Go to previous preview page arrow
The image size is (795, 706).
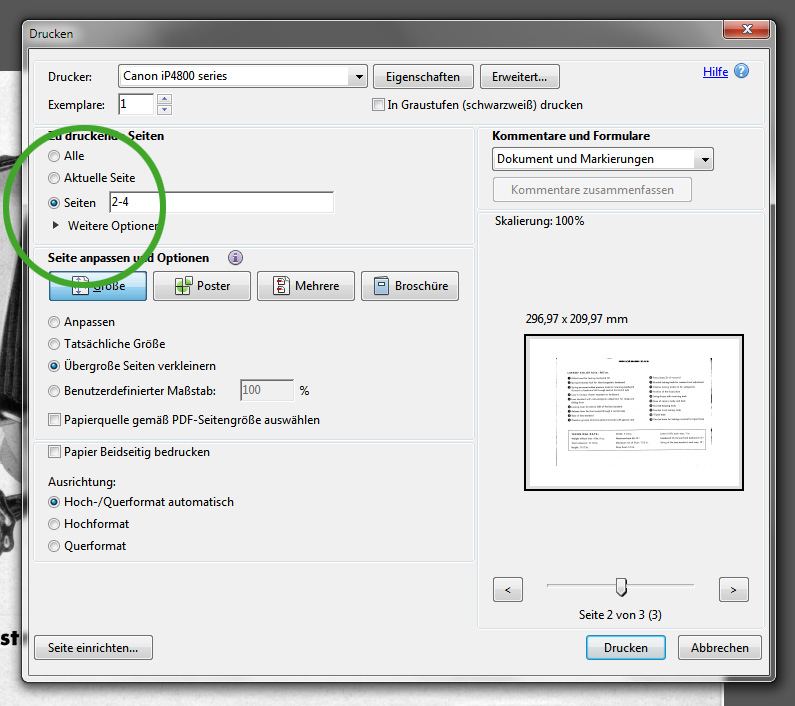508,590
